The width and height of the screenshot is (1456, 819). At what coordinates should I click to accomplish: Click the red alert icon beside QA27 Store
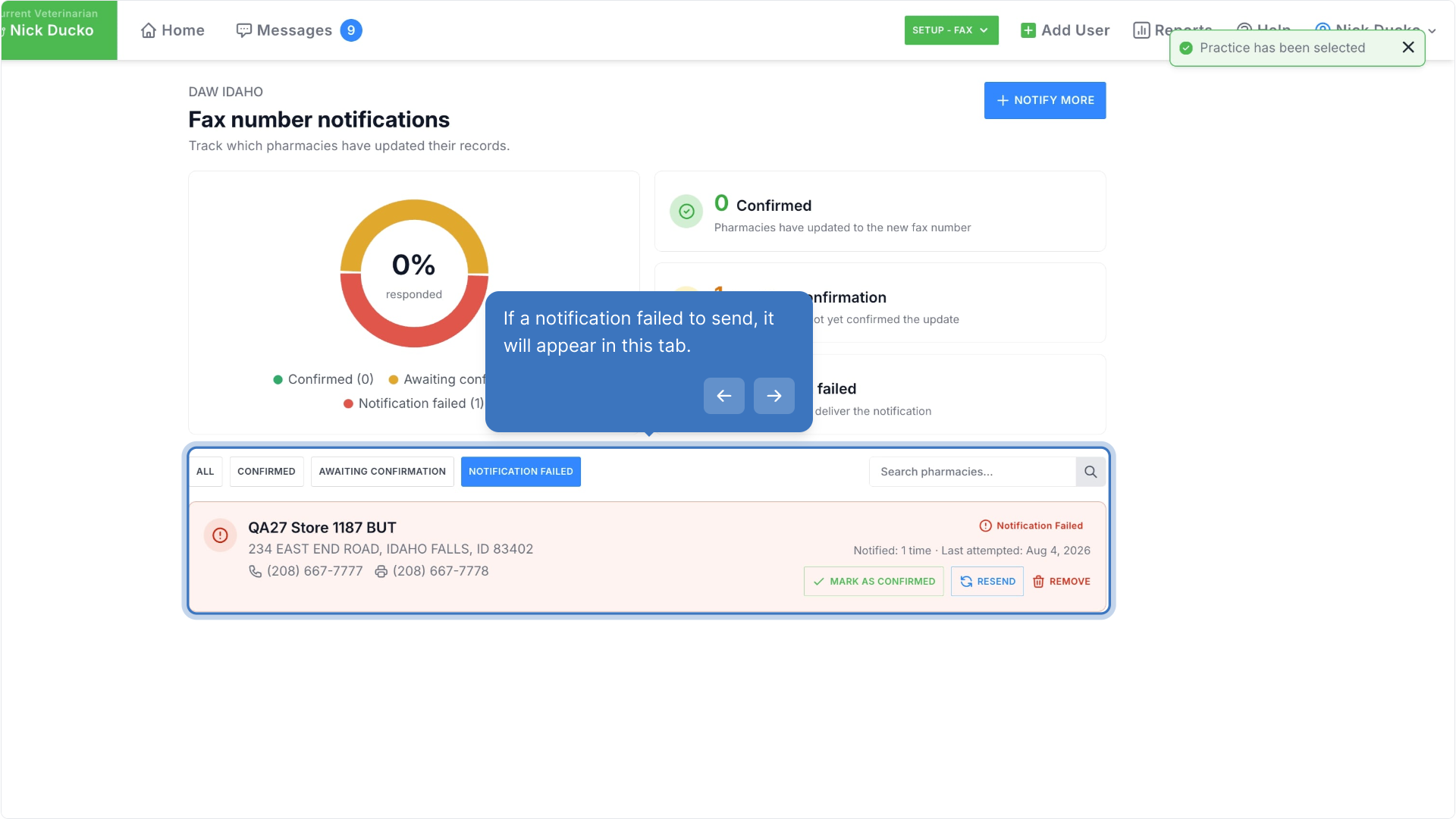(220, 535)
